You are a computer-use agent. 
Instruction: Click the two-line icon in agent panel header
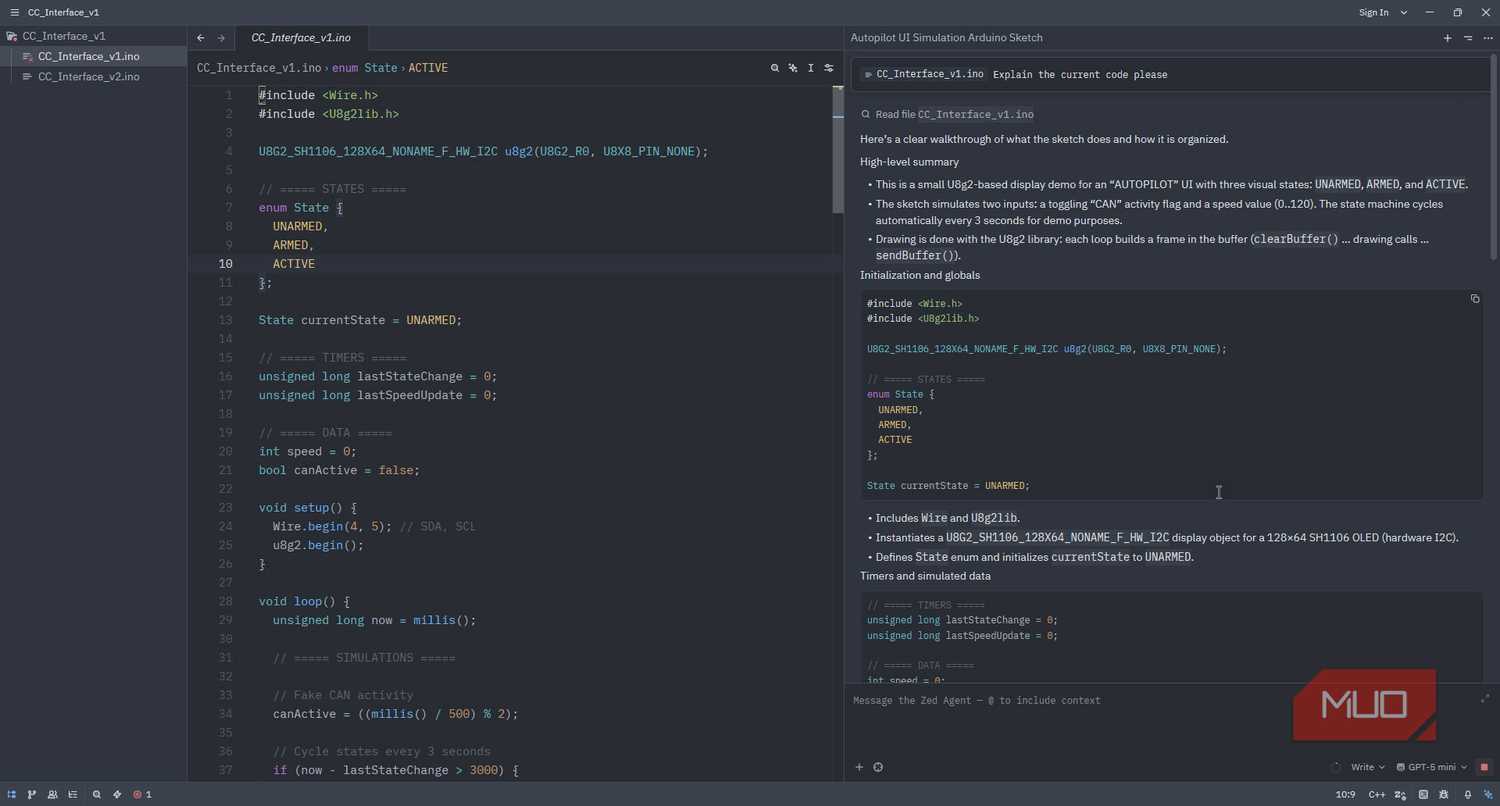(x=1468, y=38)
